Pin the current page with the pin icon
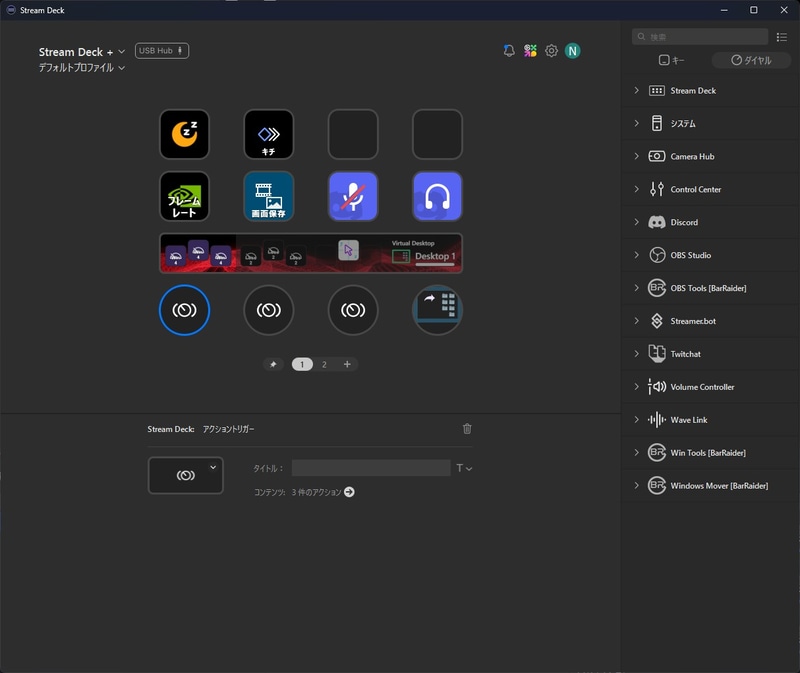The width and height of the screenshot is (800, 673). (273, 364)
